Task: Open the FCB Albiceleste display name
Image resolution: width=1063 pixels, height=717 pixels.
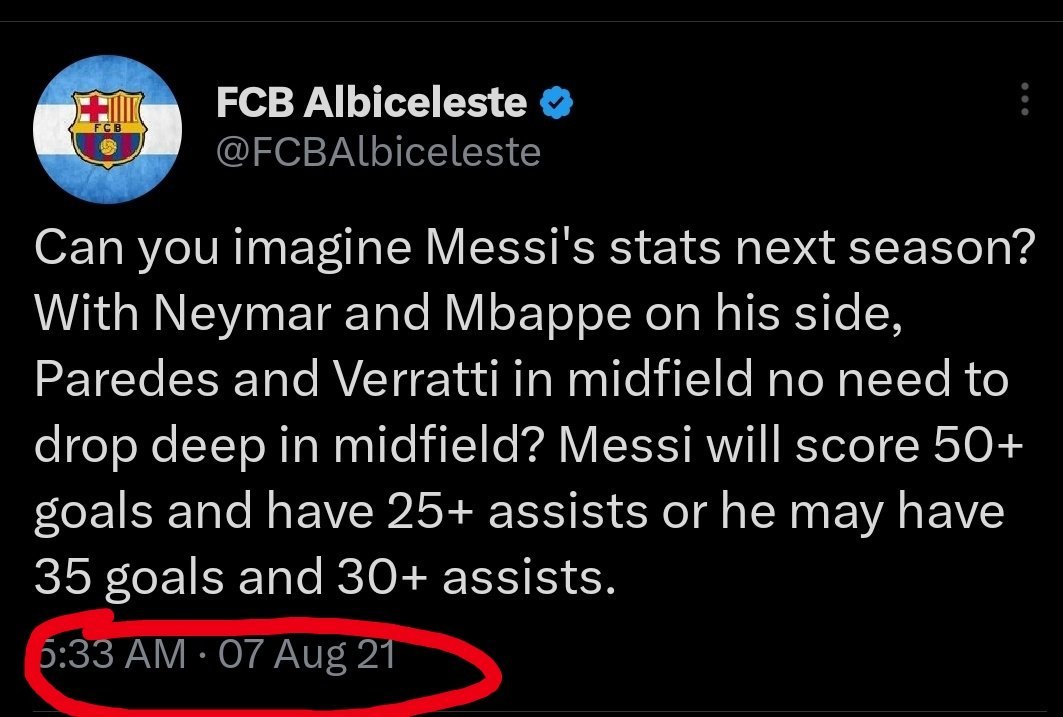Action: pyautogui.click(x=372, y=102)
